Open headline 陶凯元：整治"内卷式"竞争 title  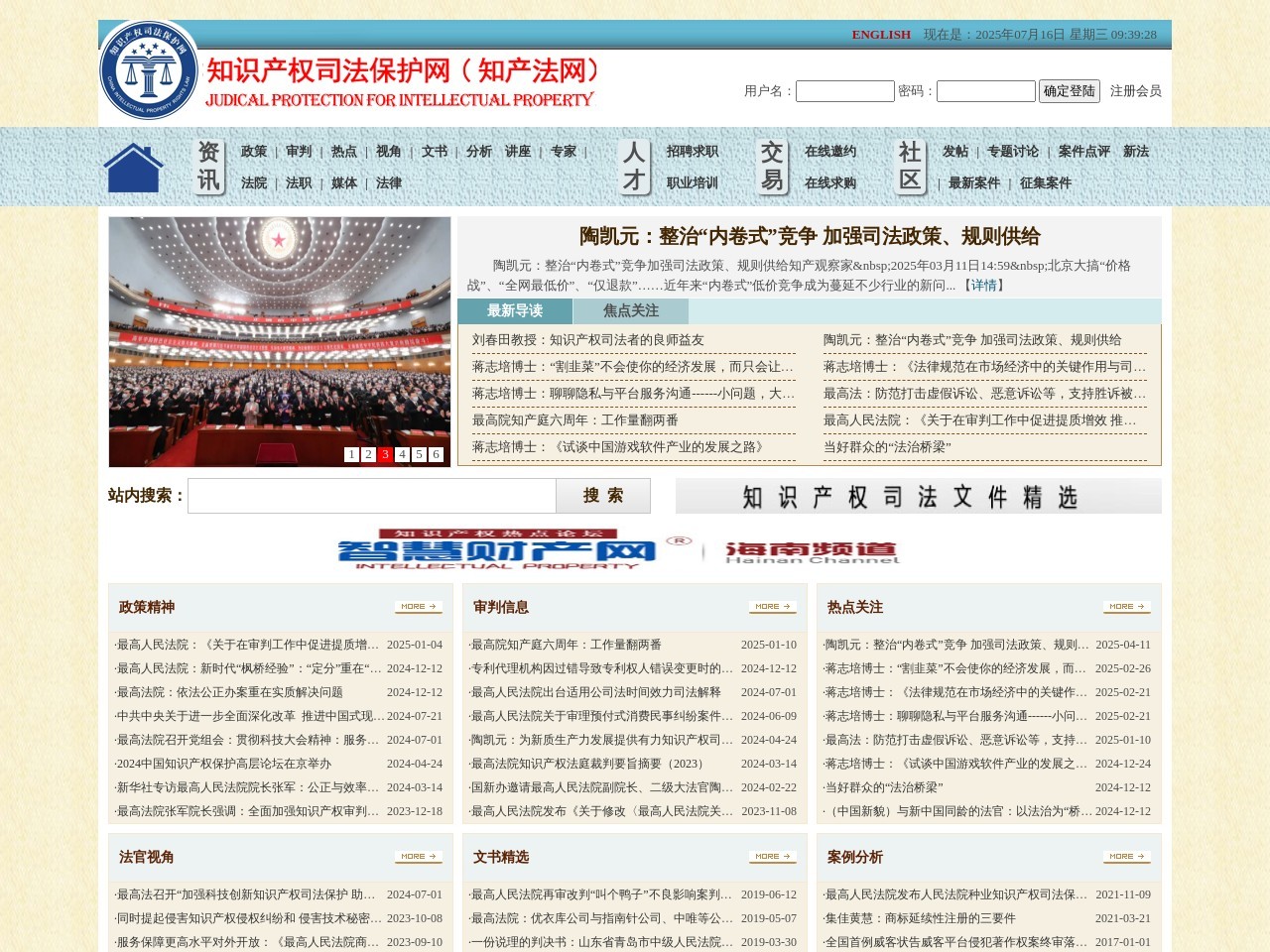click(x=810, y=236)
